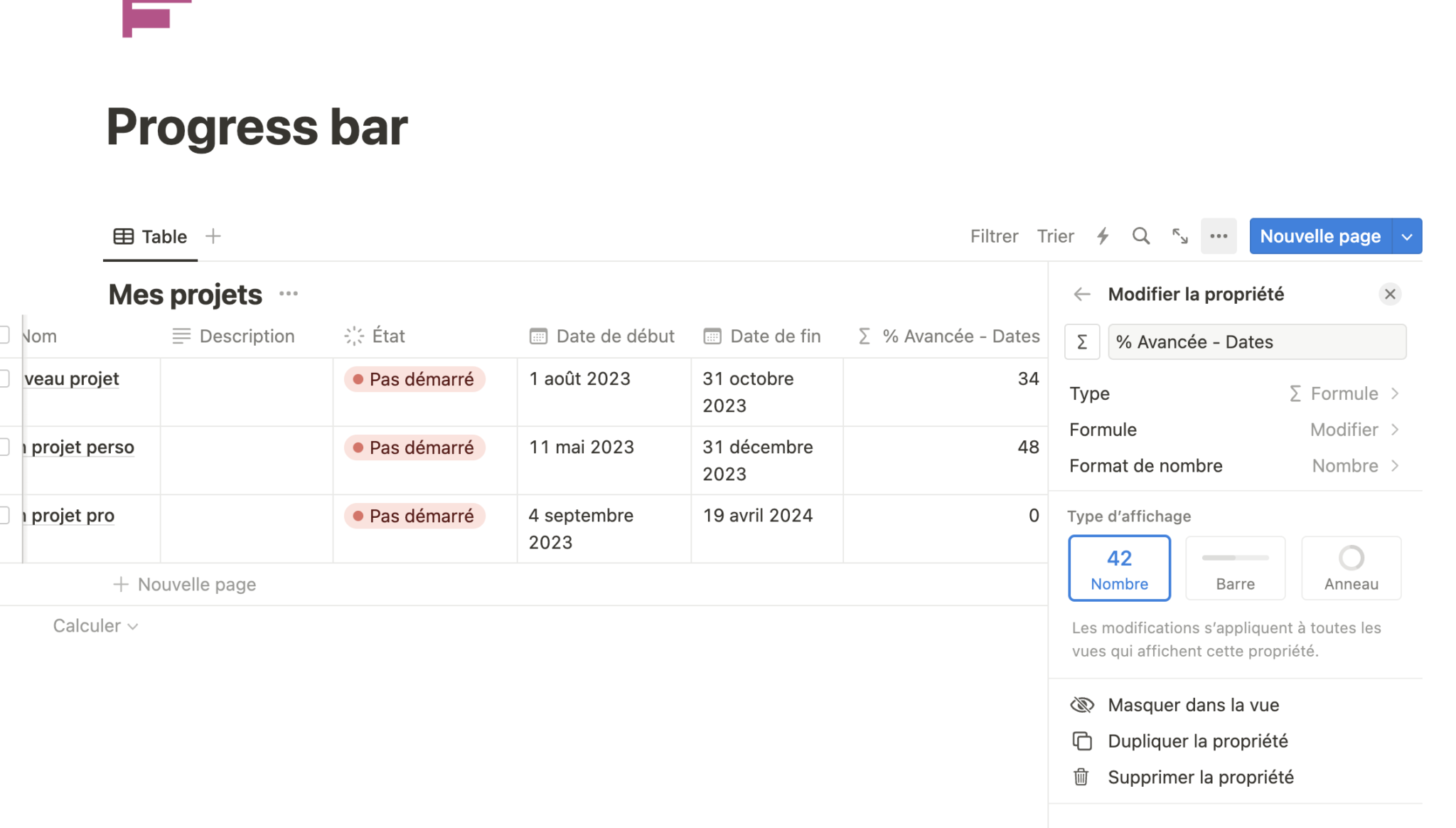Image resolution: width=1456 pixels, height=828 pixels.
Task: Close the Modifier la propriété panel
Action: point(1390,294)
